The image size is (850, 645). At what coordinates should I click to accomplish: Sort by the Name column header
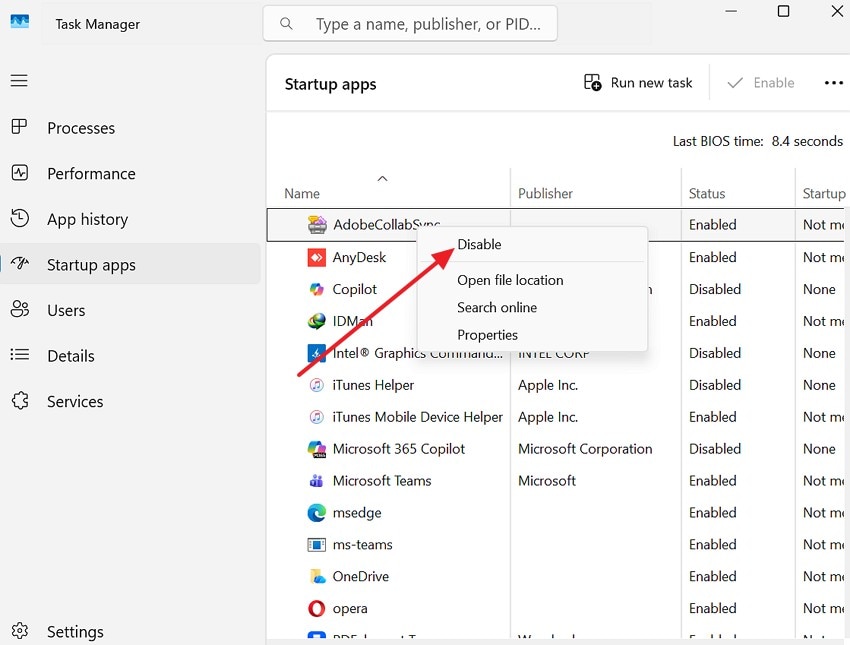pyautogui.click(x=302, y=193)
